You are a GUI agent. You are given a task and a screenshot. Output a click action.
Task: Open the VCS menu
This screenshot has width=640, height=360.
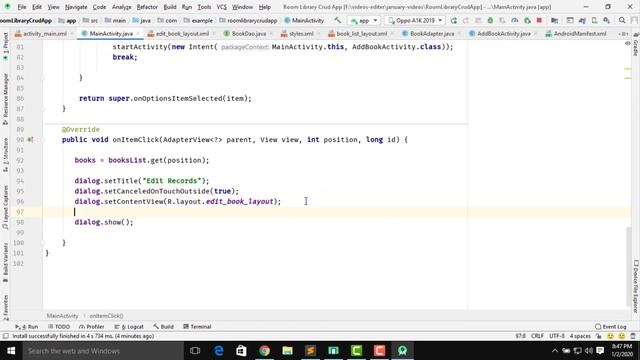(221, 7)
